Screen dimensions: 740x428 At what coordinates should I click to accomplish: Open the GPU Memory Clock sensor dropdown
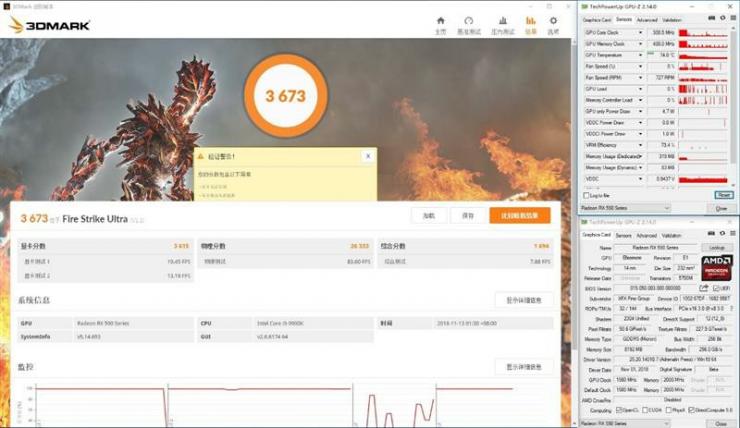click(640, 44)
